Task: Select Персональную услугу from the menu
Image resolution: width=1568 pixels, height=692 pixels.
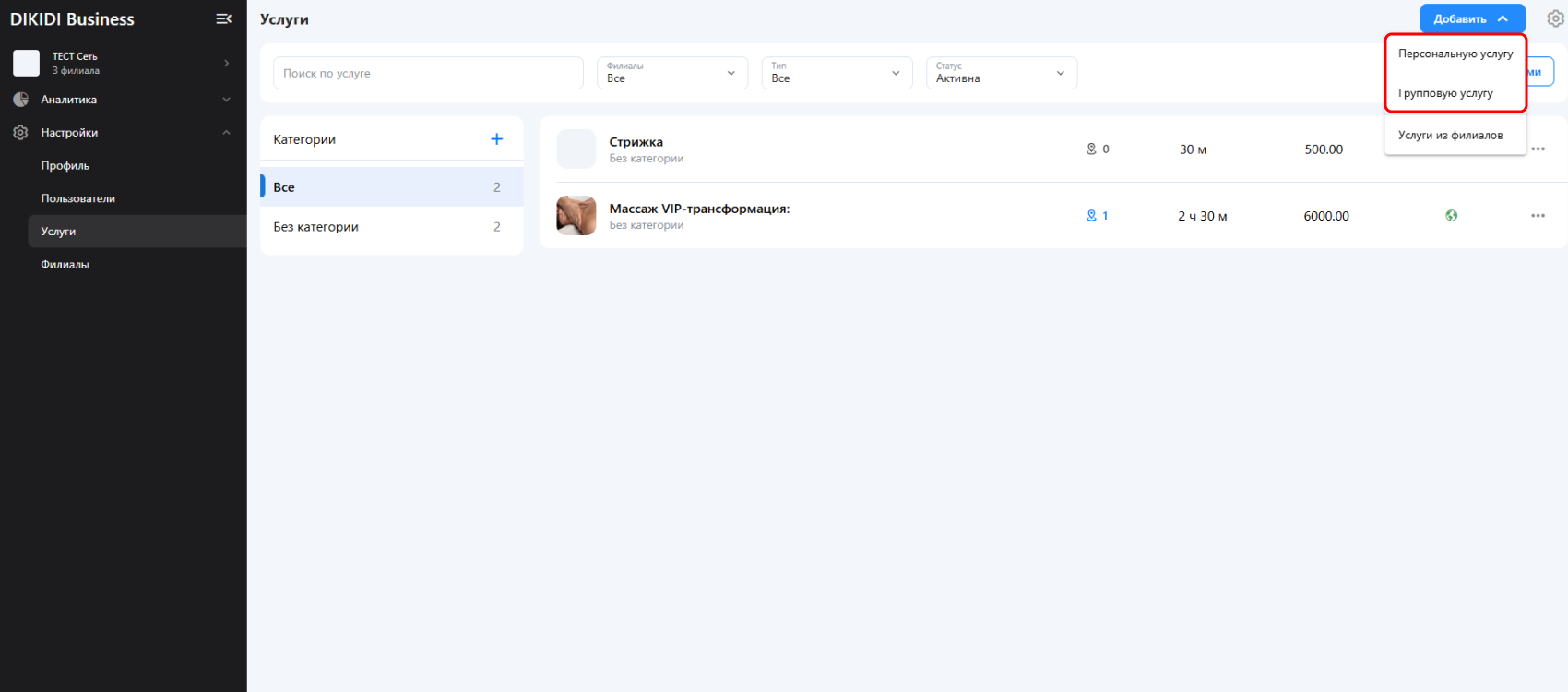Action: [x=1455, y=54]
